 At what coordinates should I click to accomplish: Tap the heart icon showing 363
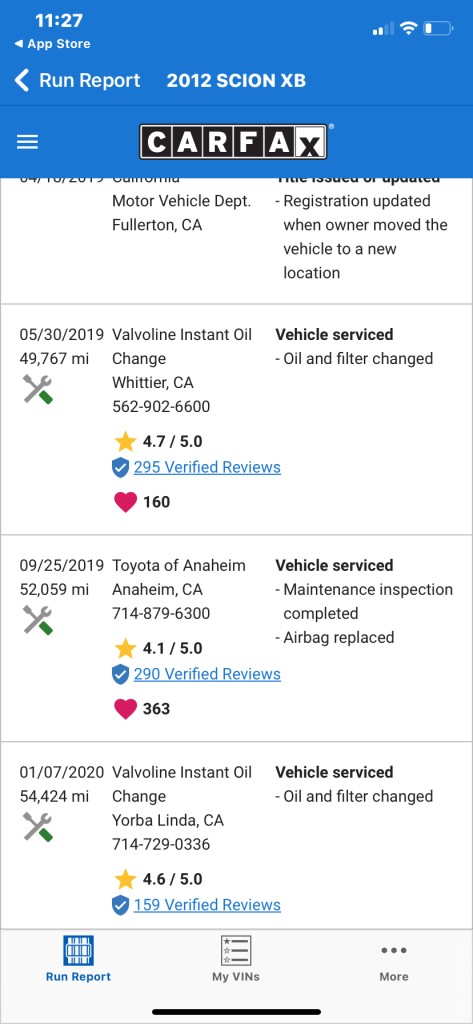click(125, 709)
